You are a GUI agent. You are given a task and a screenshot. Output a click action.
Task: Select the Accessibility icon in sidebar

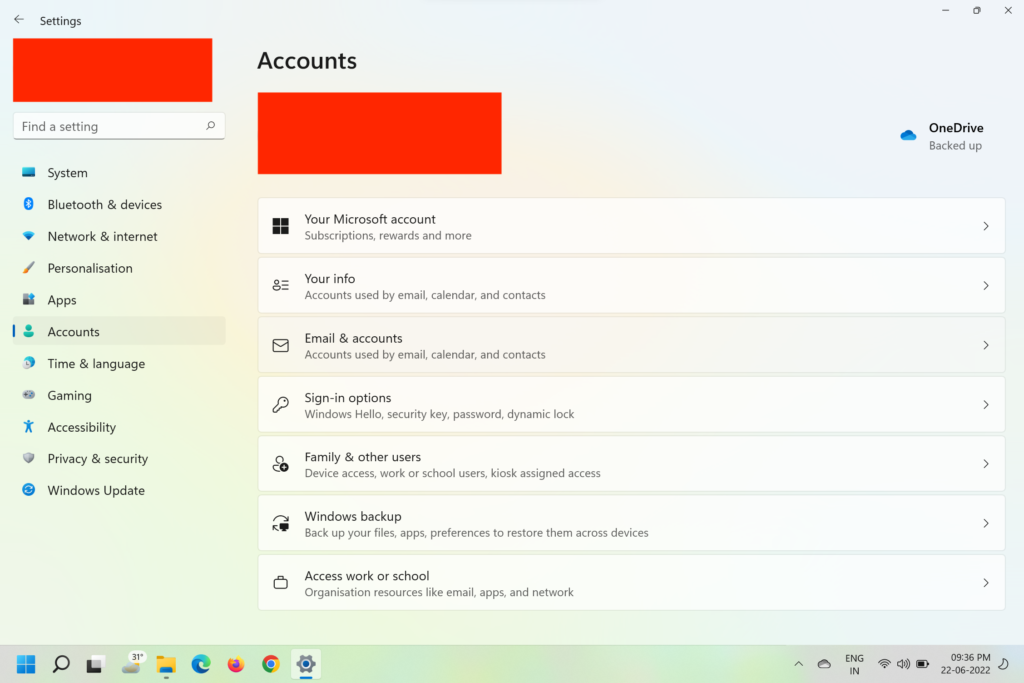click(x=28, y=427)
